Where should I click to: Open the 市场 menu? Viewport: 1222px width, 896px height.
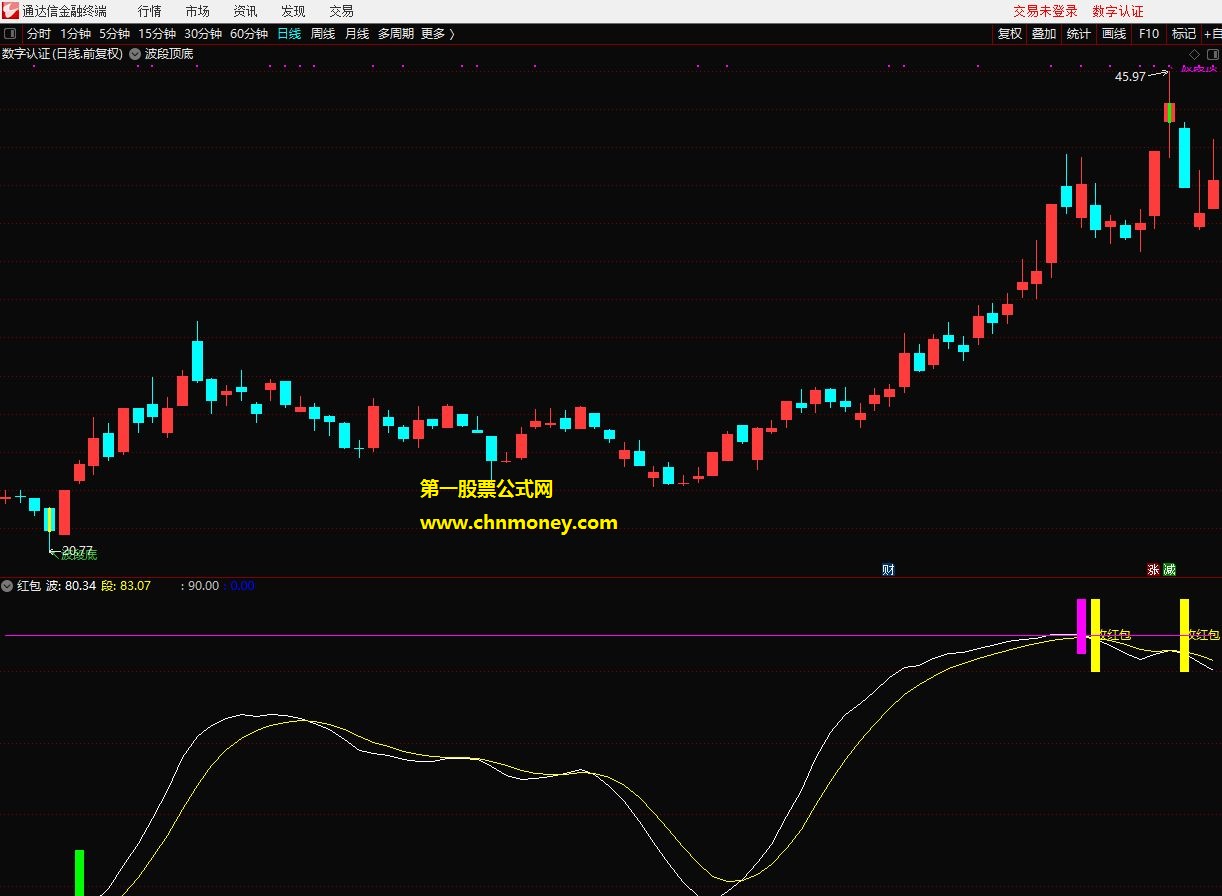198,11
